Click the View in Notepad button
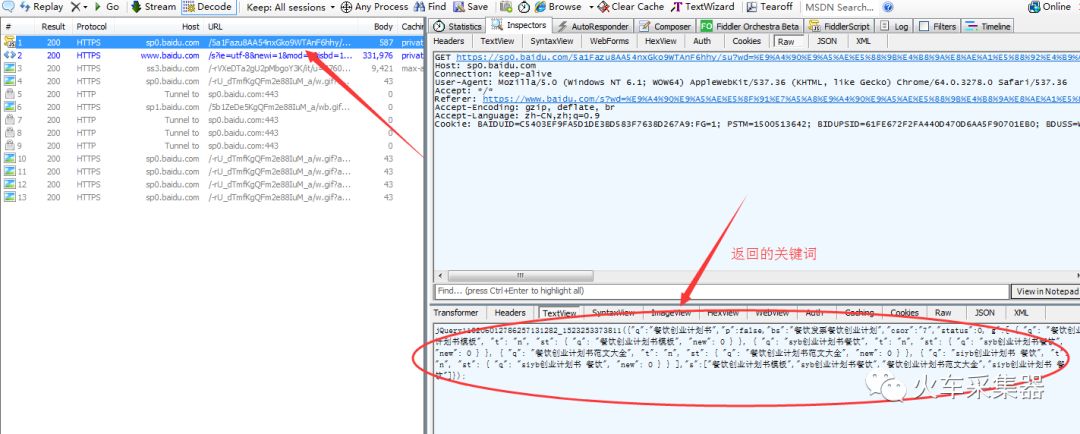Screen dimensions: 1080x434 (1046, 291)
